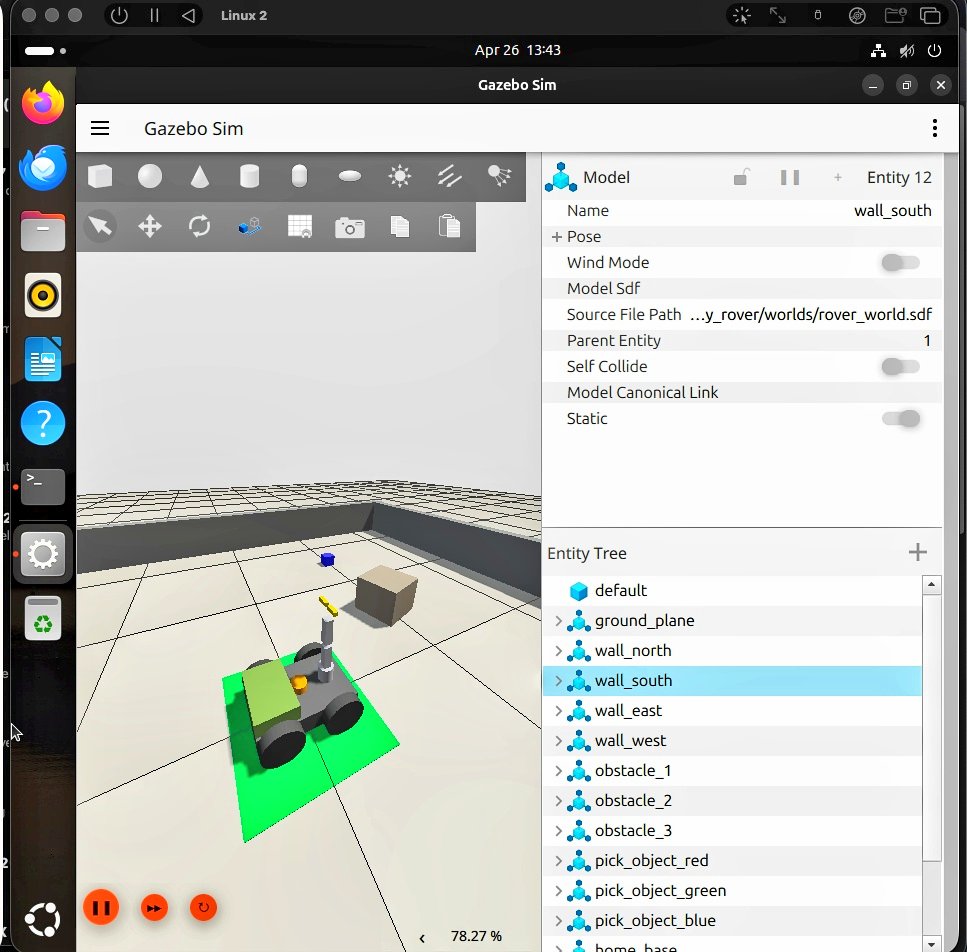
Task: Select pick_object_green in entity tree
Action: (x=732, y=891)
